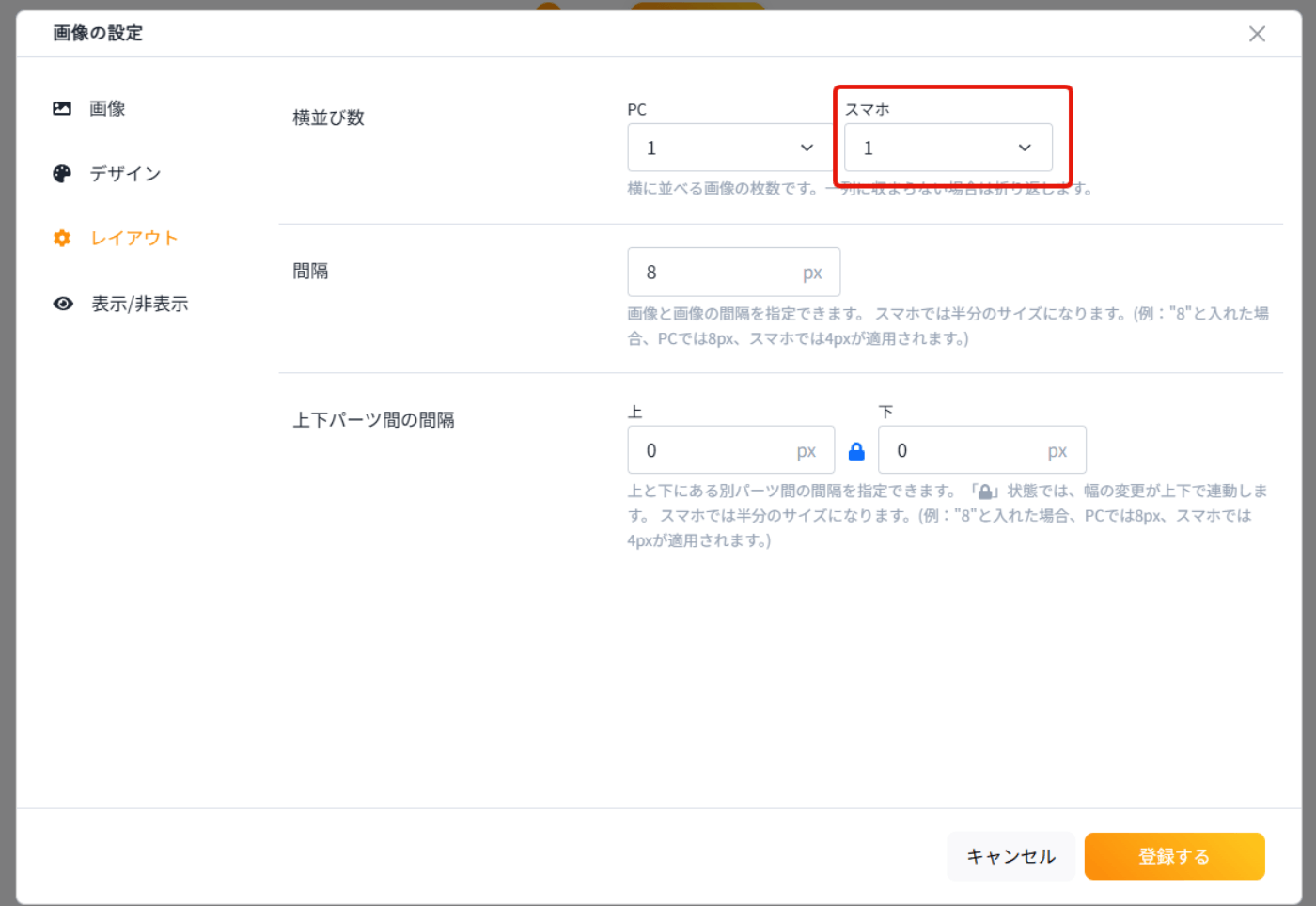
Task: Click the eye icon beside 表示/非表示
Action: (x=63, y=304)
